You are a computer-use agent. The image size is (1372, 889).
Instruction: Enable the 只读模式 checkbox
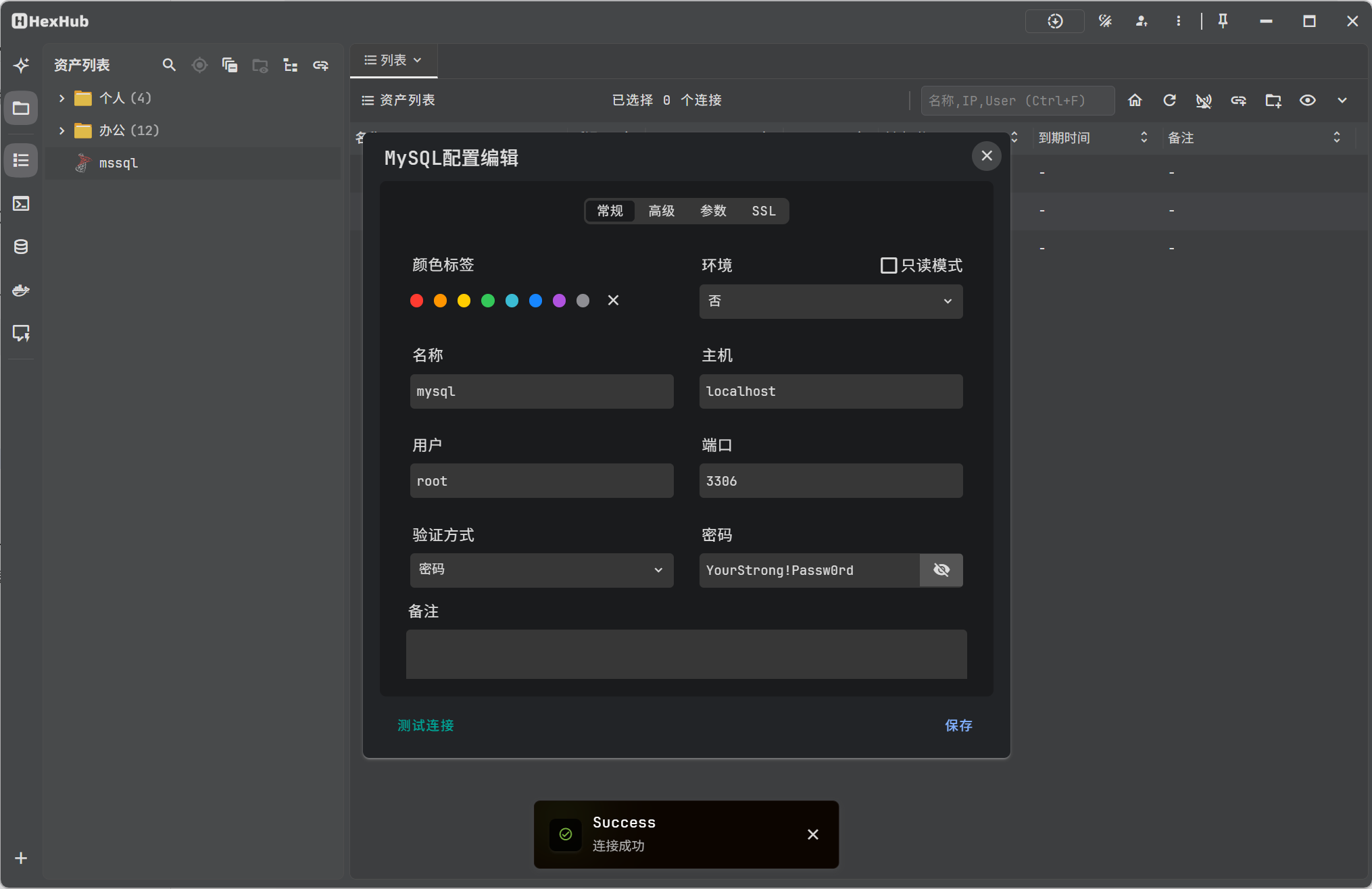pyautogui.click(x=889, y=265)
